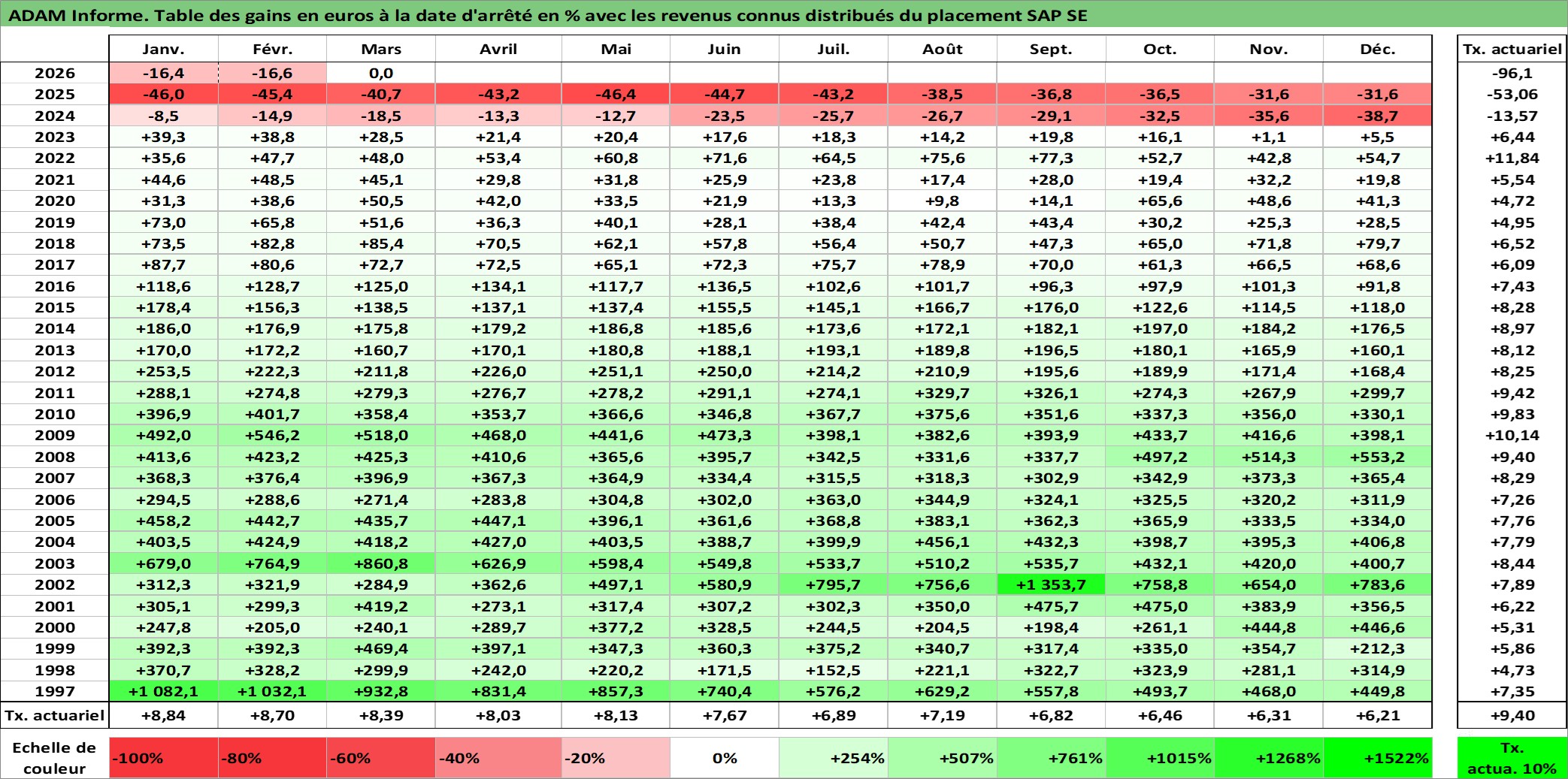The width and height of the screenshot is (1568, 779).
Task: Click the ADAM Informe table title bar
Action: tap(784, 15)
